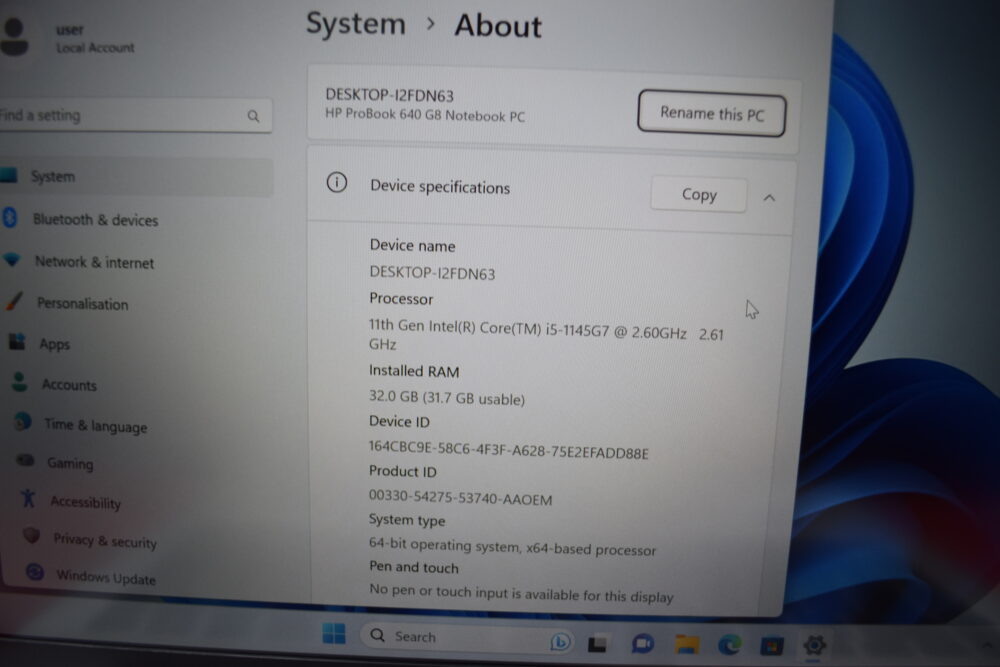Click the 32.0 GB installed RAM value
This screenshot has width=1000, height=667.
446,398
